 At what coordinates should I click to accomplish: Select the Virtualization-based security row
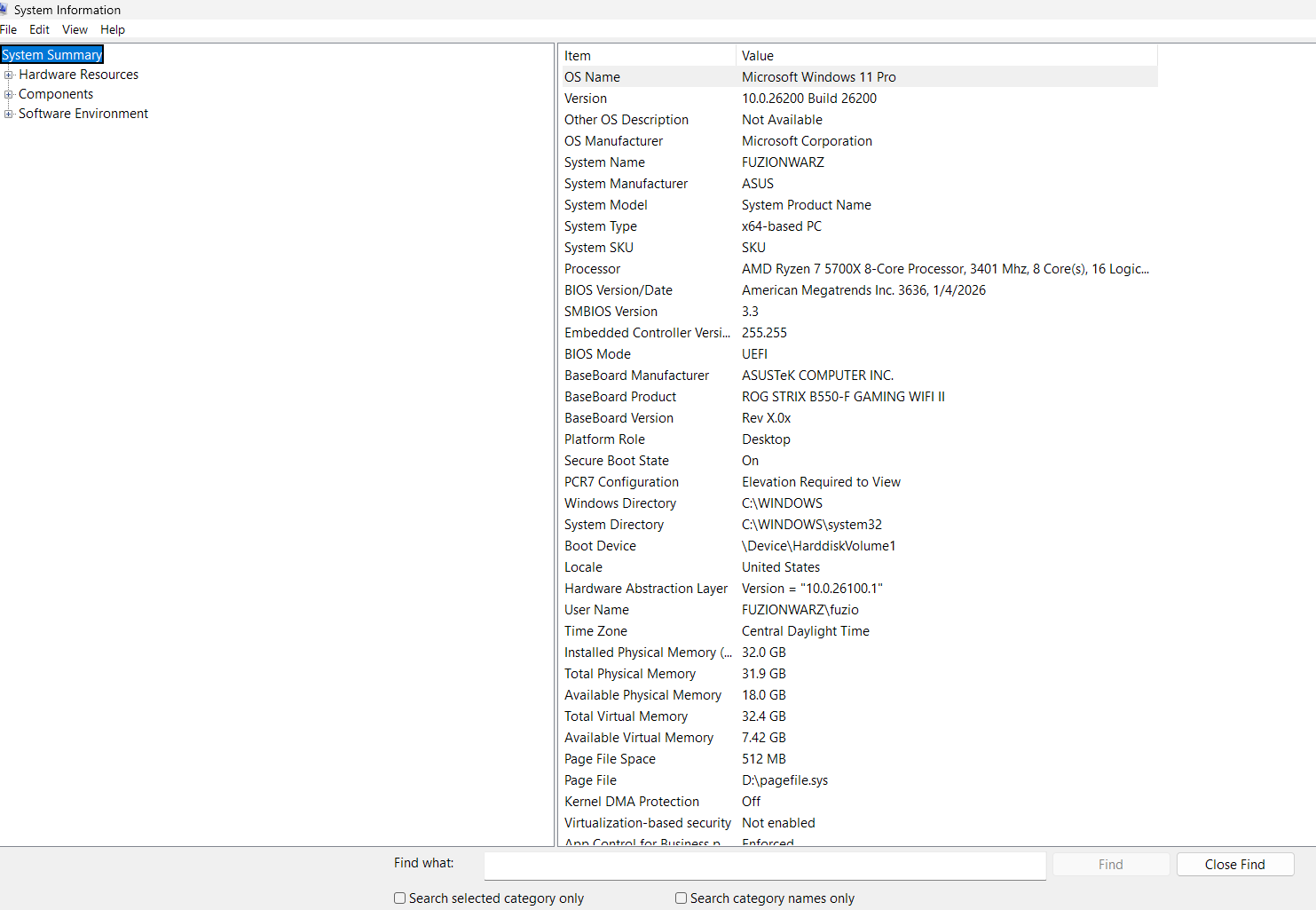click(x=859, y=823)
